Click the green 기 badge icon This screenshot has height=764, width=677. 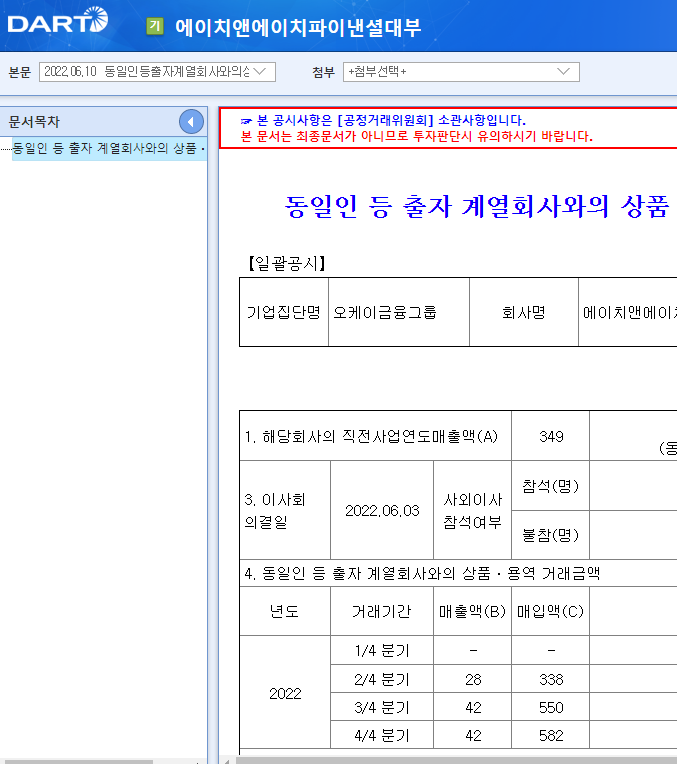tap(155, 26)
